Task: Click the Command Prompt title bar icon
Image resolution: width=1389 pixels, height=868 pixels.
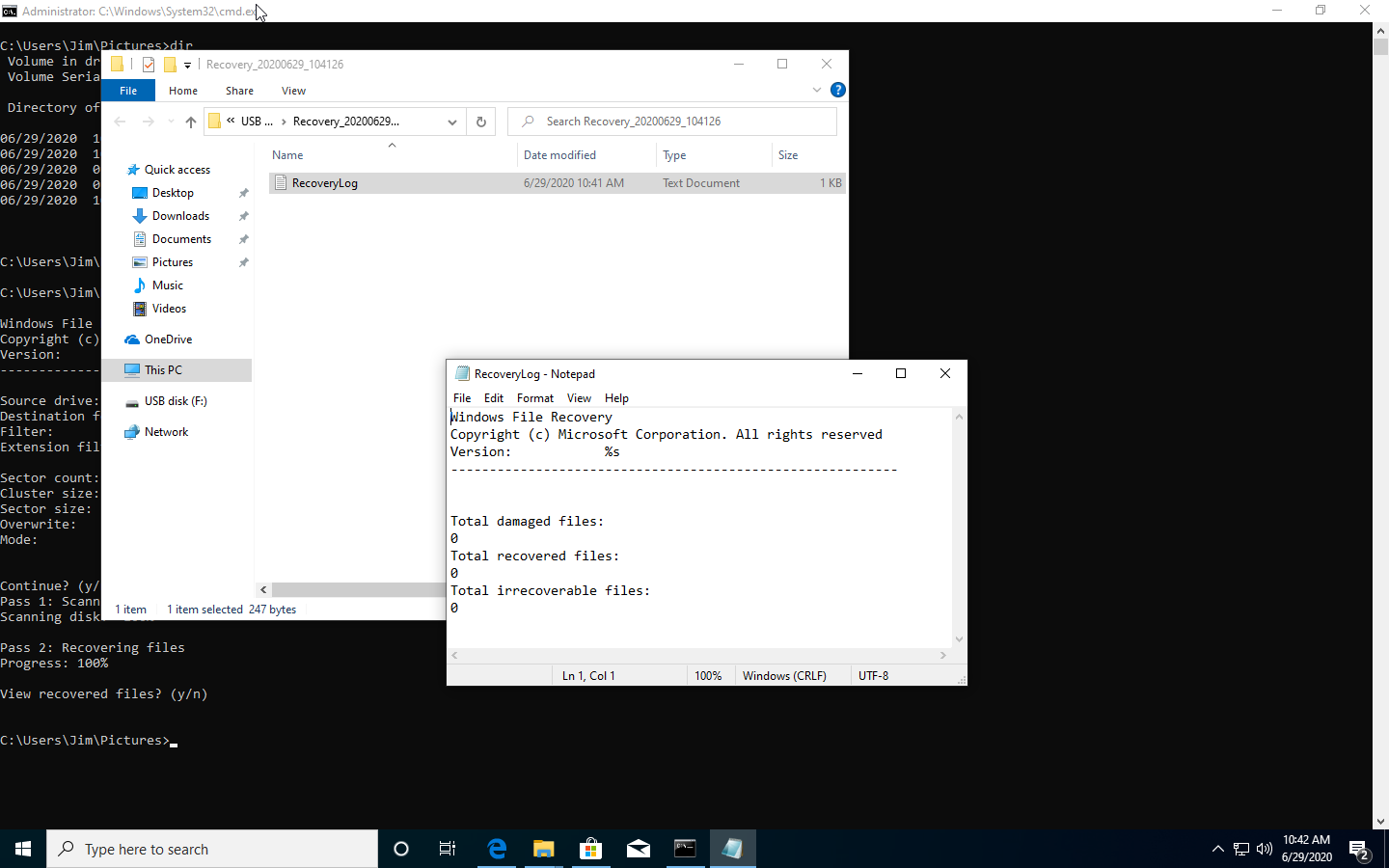Action: 10,12
